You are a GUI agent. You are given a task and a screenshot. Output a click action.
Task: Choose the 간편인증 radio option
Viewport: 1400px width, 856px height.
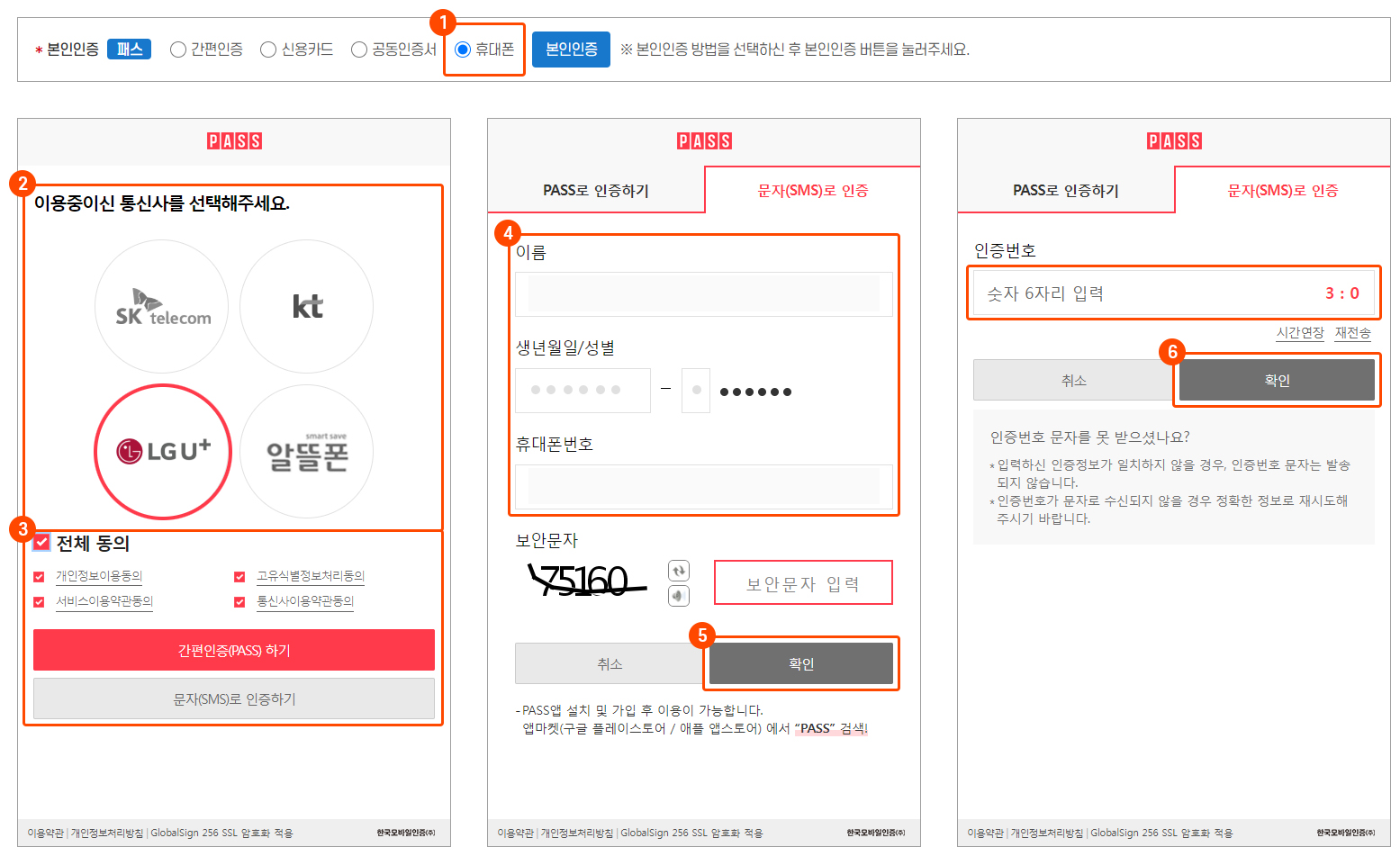pos(178,50)
